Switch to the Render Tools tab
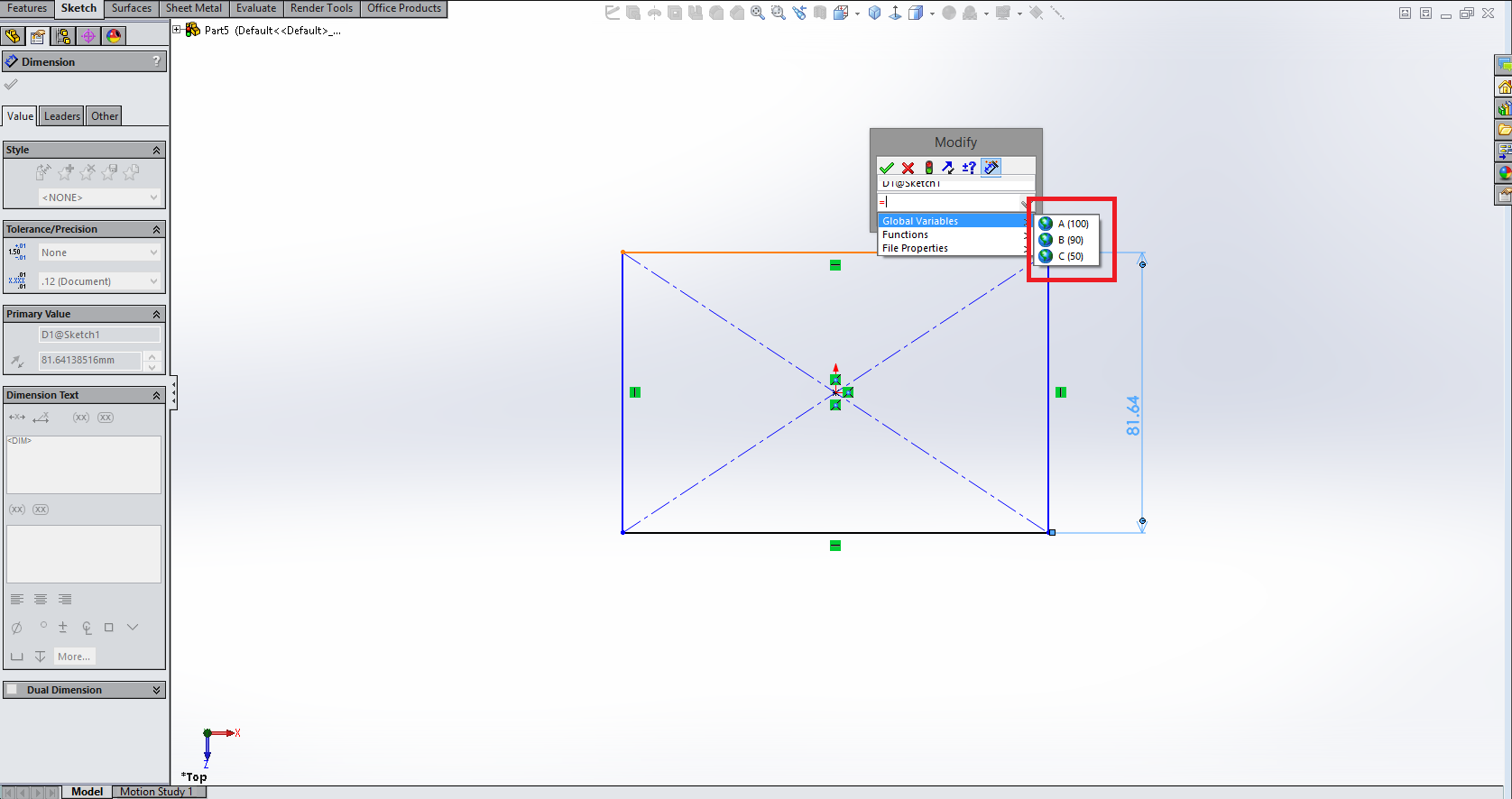 coord(322,8)
